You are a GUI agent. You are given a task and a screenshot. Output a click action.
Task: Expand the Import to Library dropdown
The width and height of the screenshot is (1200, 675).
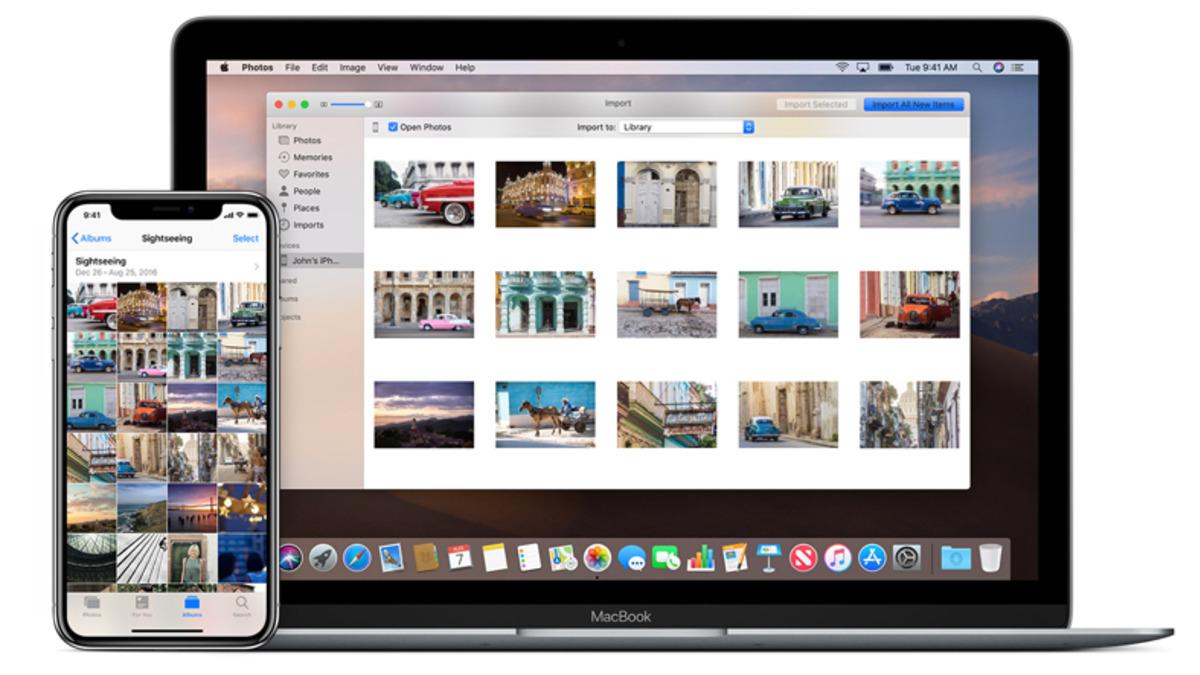pos(748,127)
